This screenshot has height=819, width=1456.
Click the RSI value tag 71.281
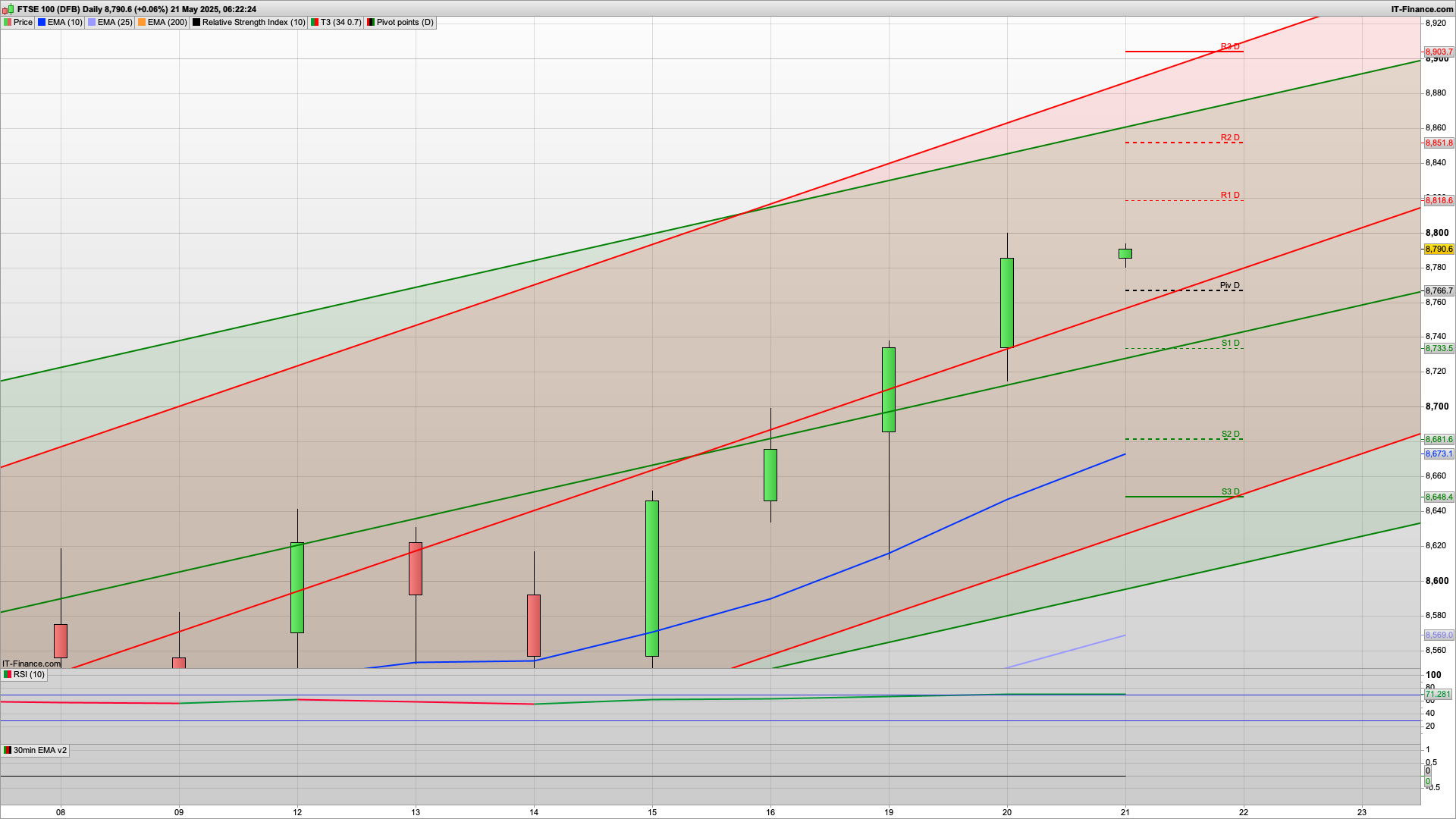tap(1437, 694)
